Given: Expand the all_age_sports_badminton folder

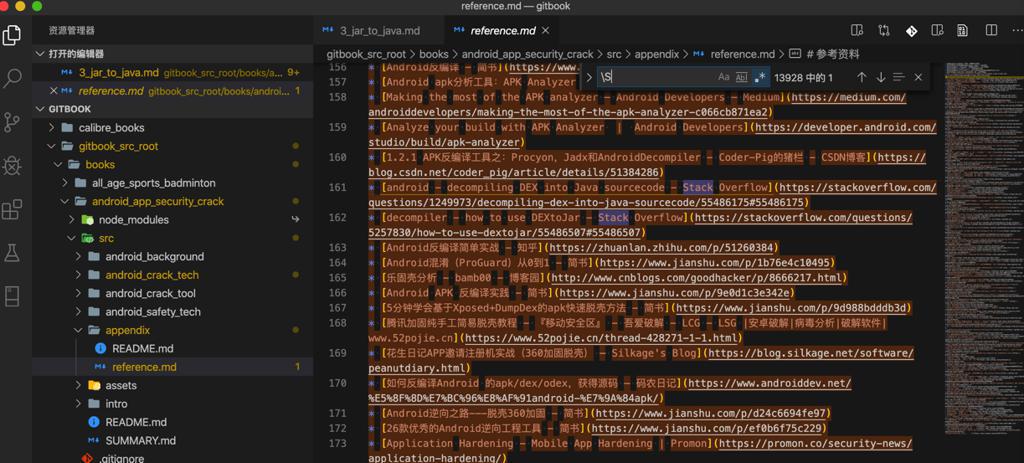Looking at the screenshot, I should click(x=65, y=183).
